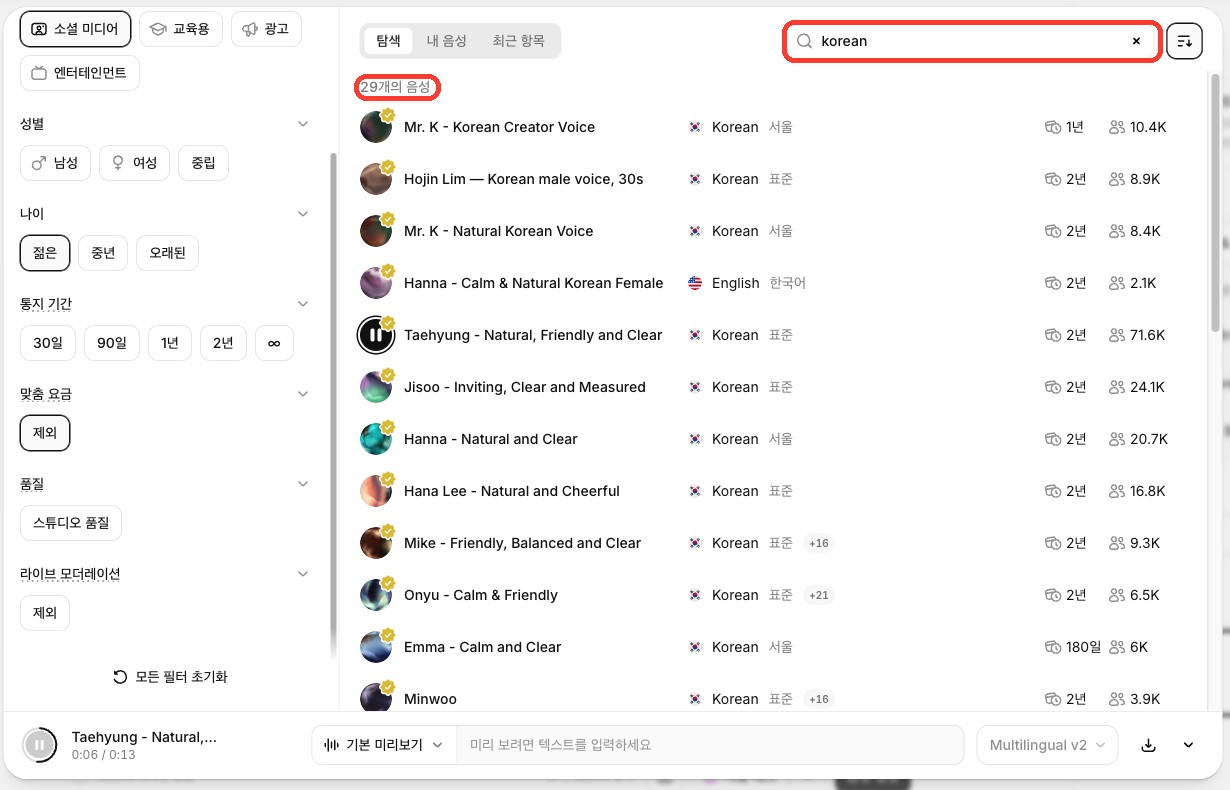The image size is (1230, 790).
Task: Play Emma voice avatar
Action: (x=376, y=647)
